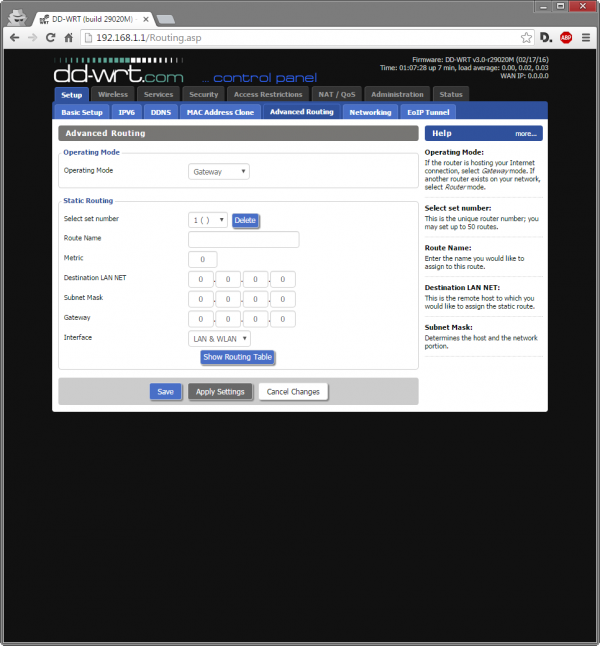Delete the selected static route

click(245, 220)
